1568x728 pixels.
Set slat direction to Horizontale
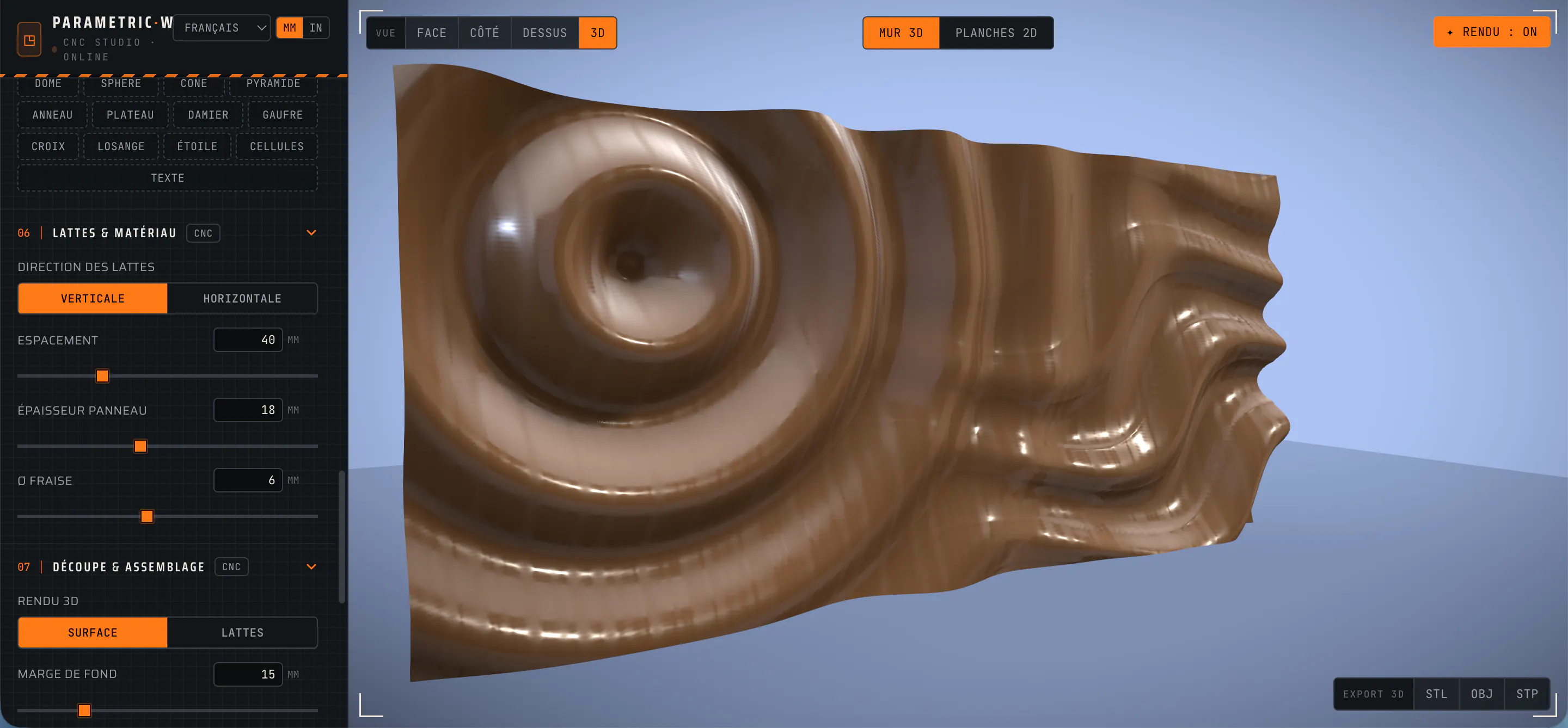tap(242, 299)
